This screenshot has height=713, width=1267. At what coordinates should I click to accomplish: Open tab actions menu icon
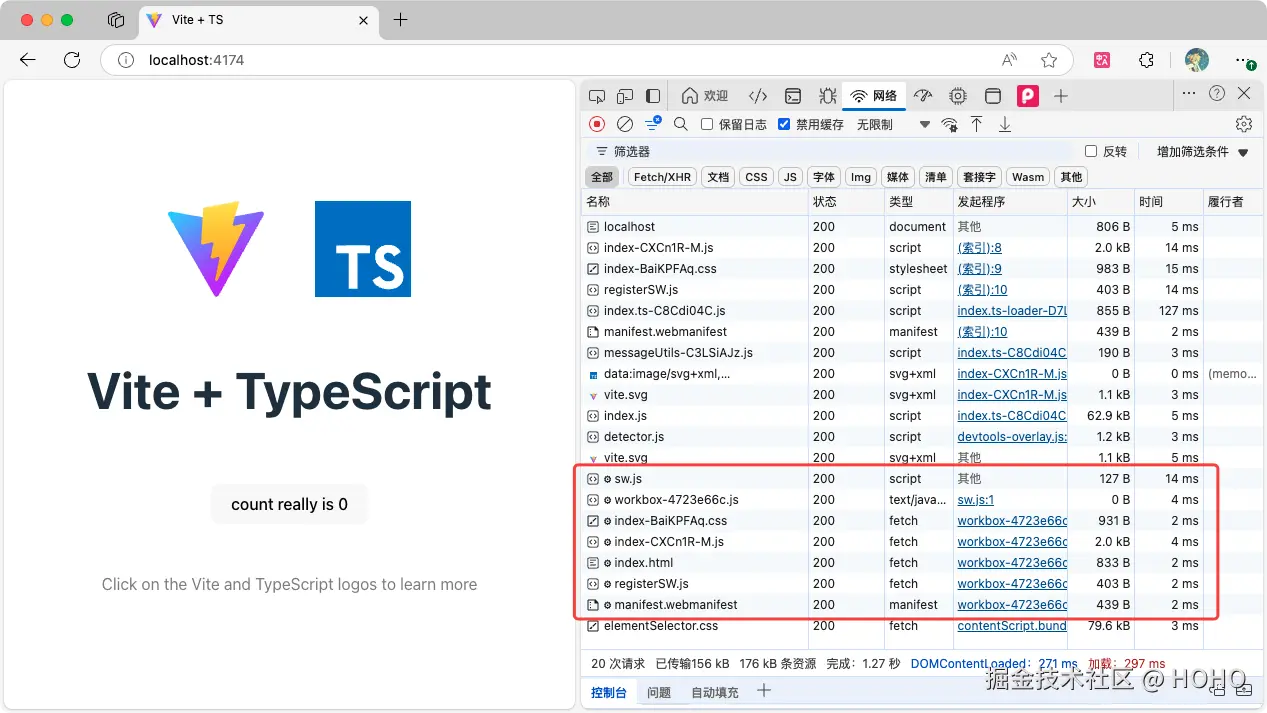pos(116,20)
